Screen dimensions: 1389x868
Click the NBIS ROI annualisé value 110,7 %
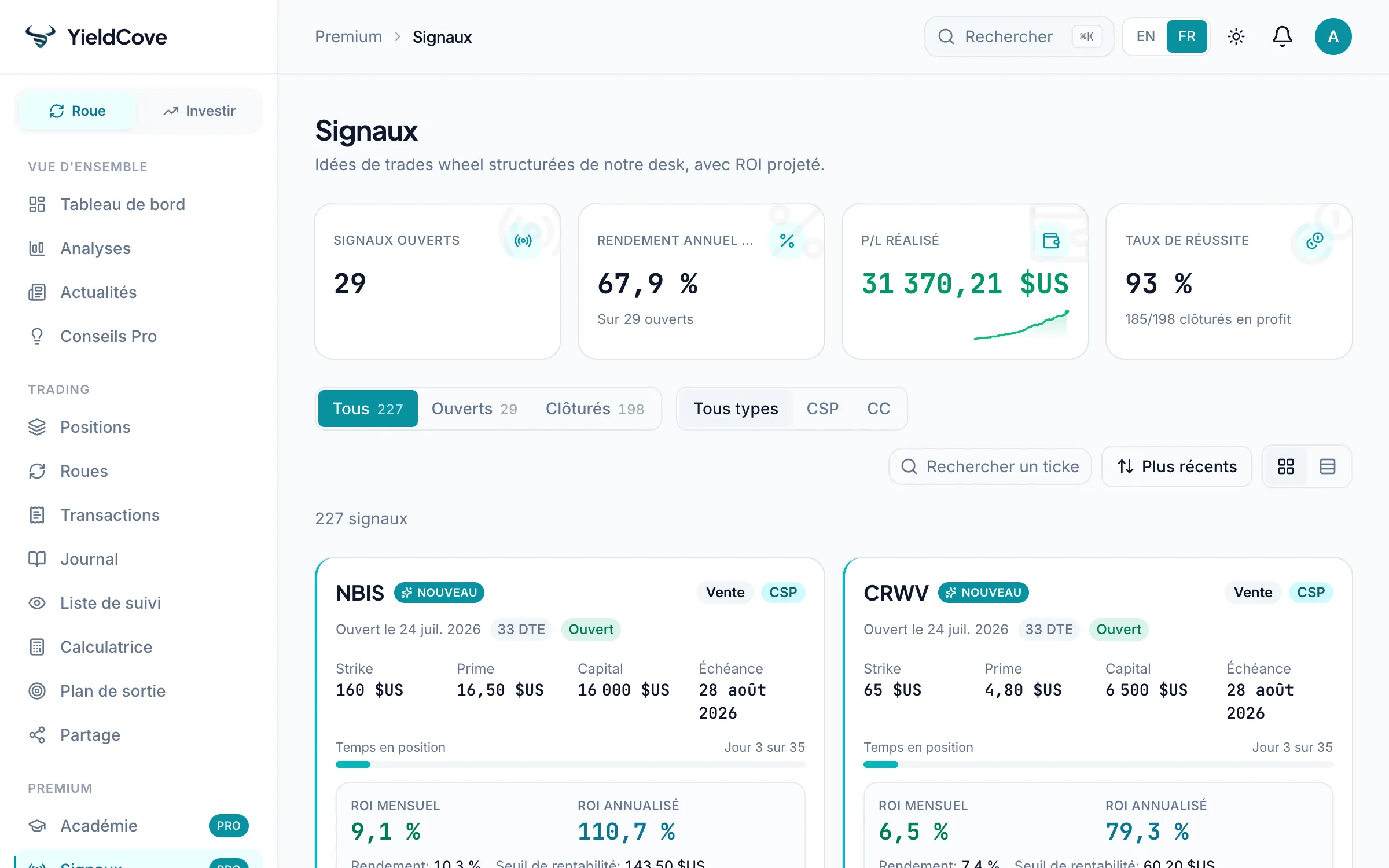(x=626, y=832)
